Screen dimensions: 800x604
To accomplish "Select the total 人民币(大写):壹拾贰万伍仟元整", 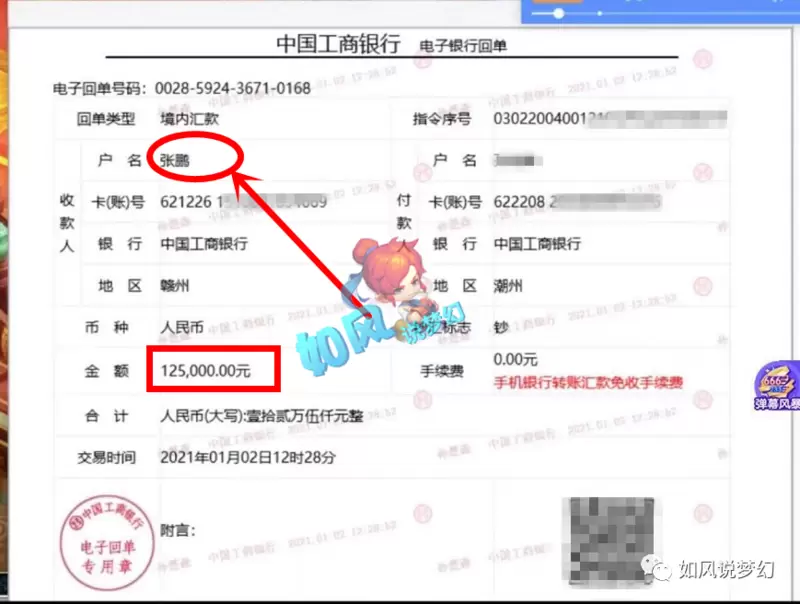I will pyautogui.click(x=262, y=416).
